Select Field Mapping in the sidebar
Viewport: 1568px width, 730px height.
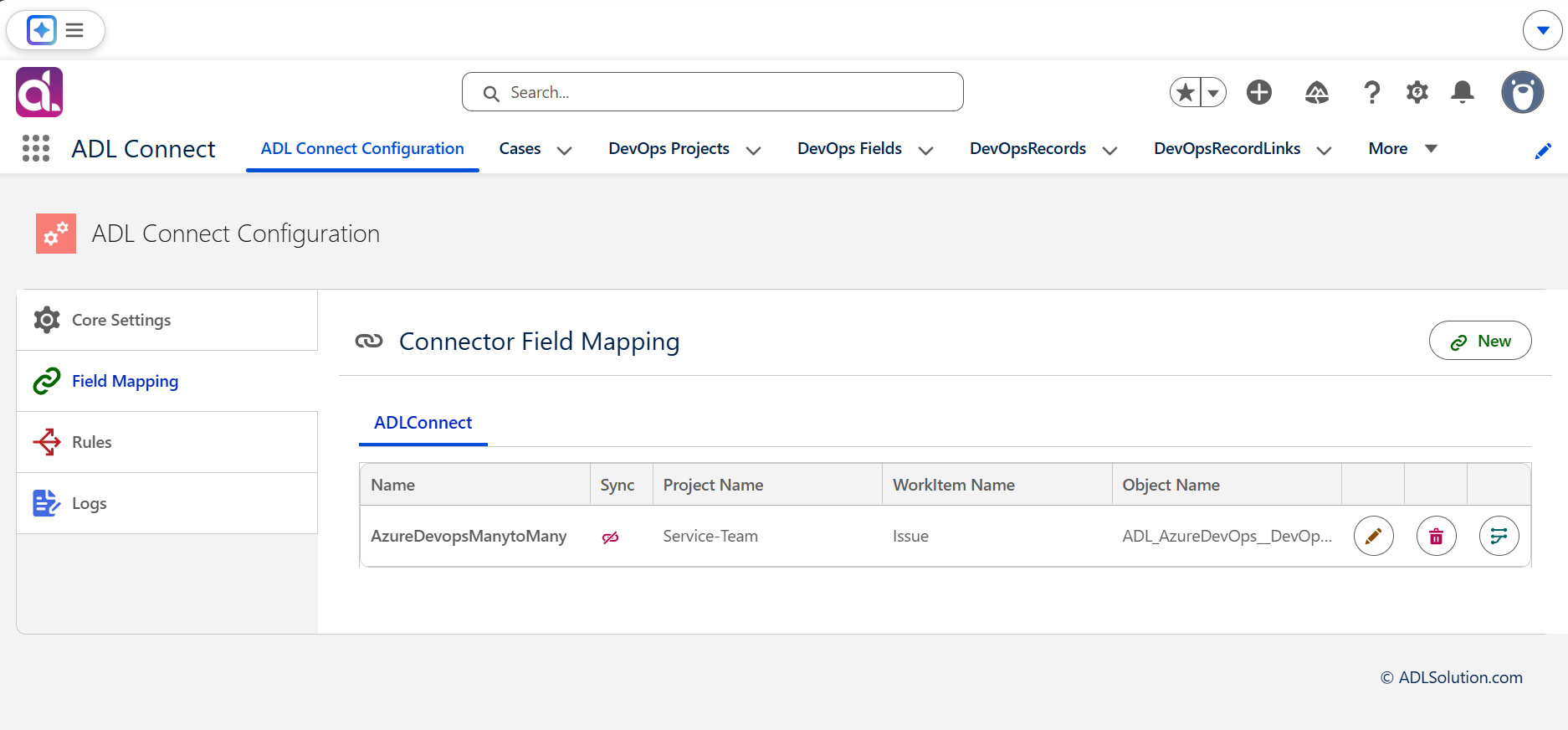click(167, 381)
